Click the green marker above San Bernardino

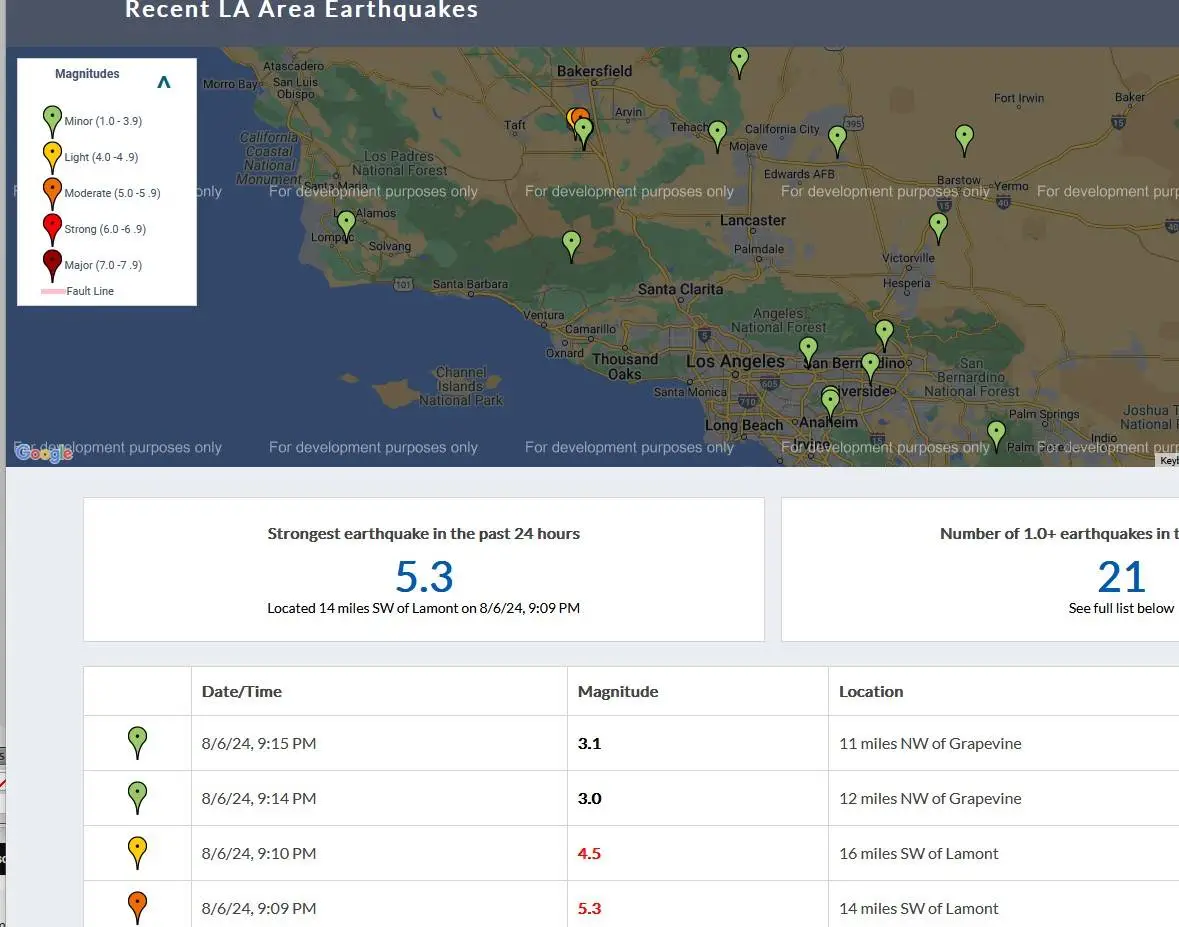[x=884, y=332]
